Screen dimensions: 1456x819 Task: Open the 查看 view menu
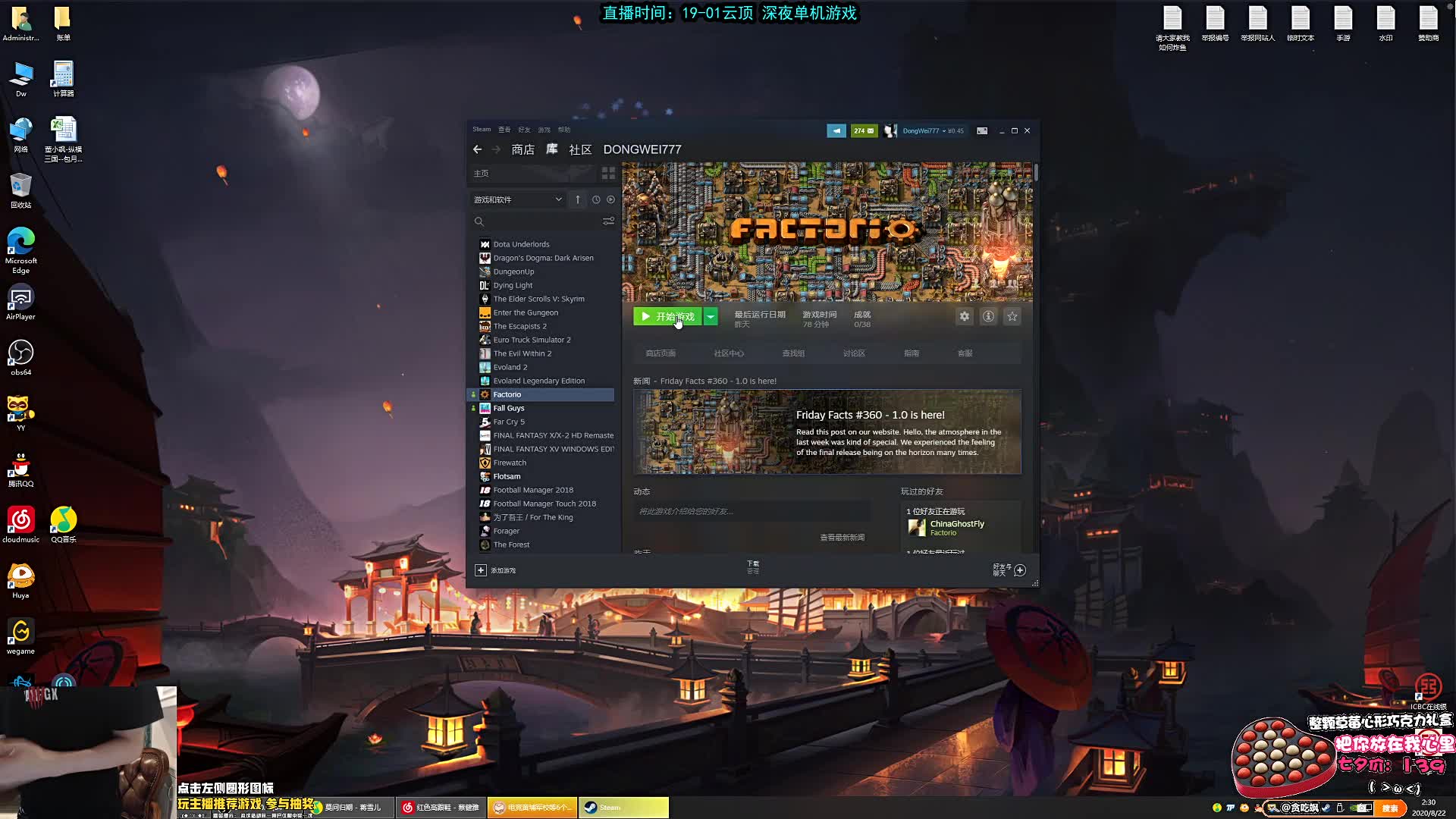(x=504, y=130)
